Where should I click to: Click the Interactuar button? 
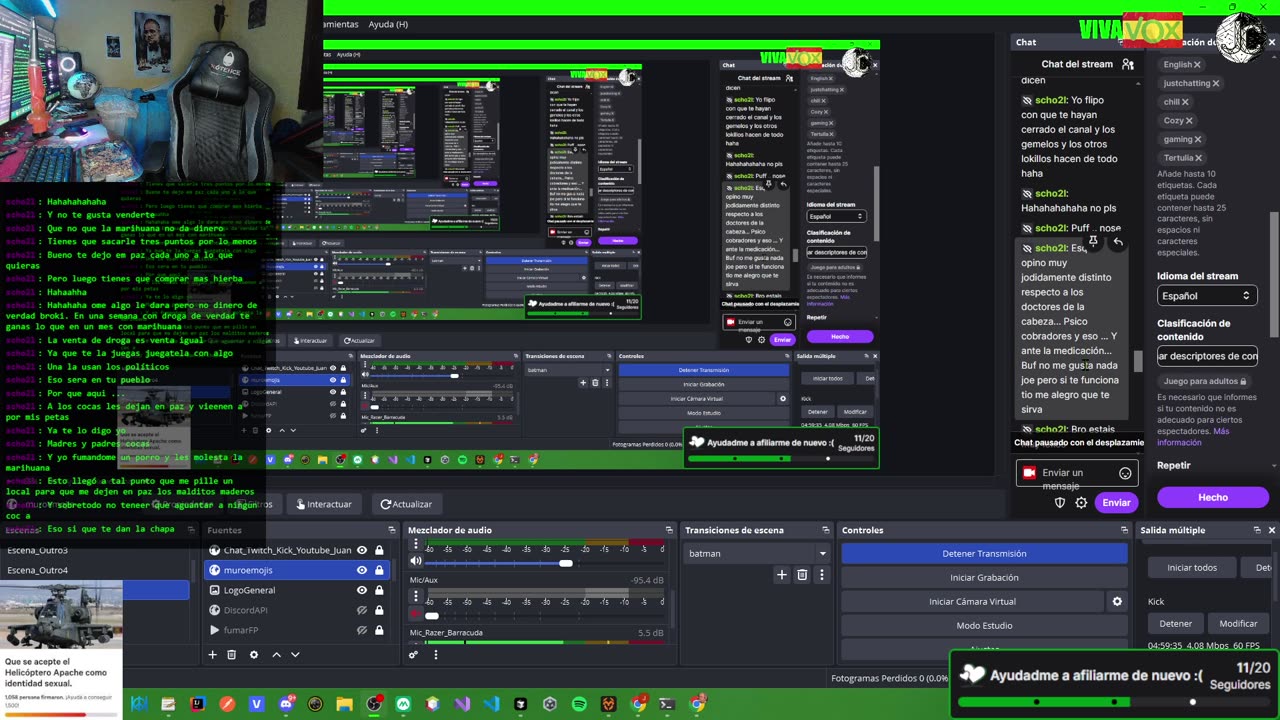tap(322, 504)
